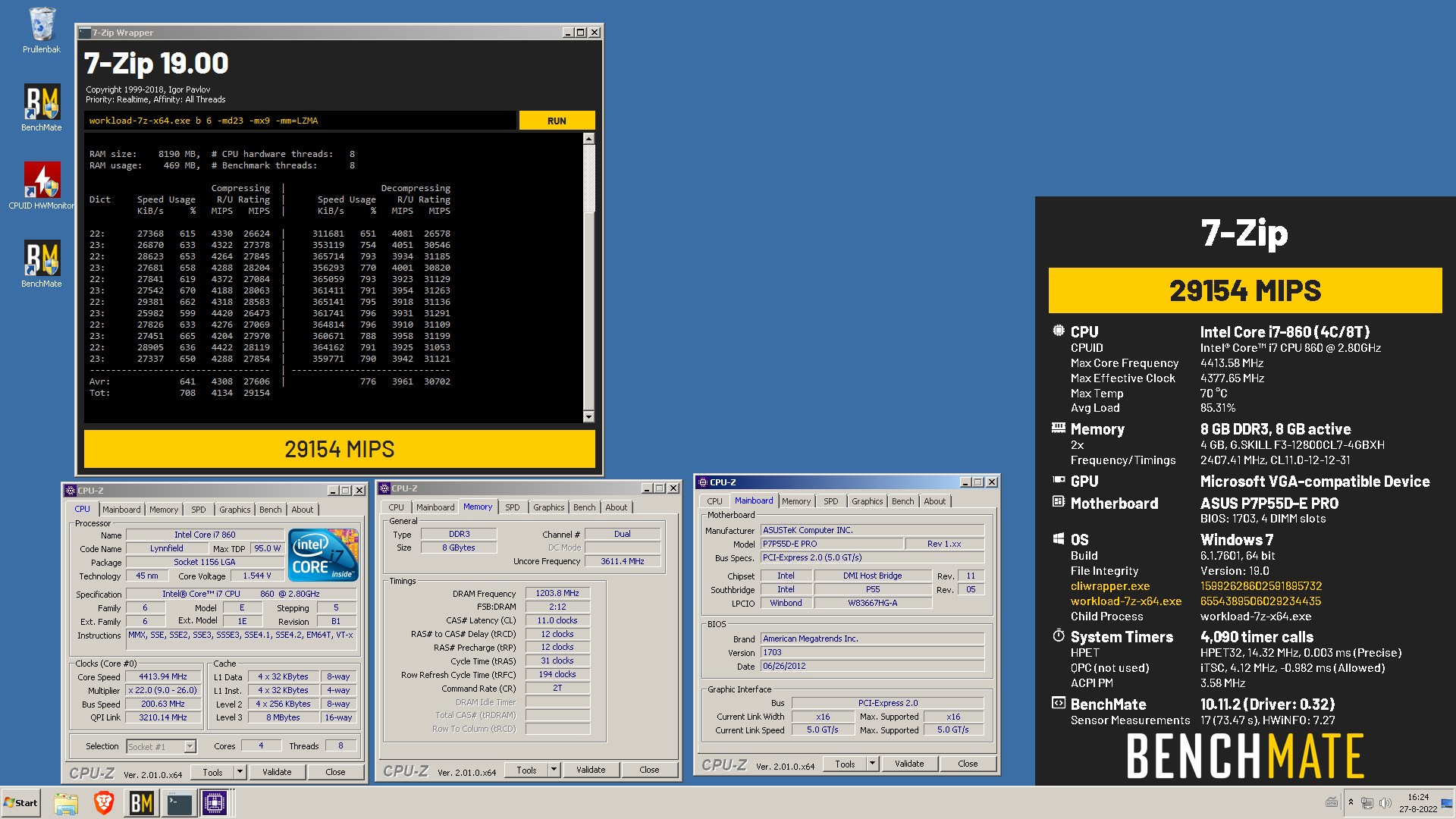Click the title icon of CPU-Z Mainboard window
This screenshot has height=819, width=1456.
(x=702, y=482)
